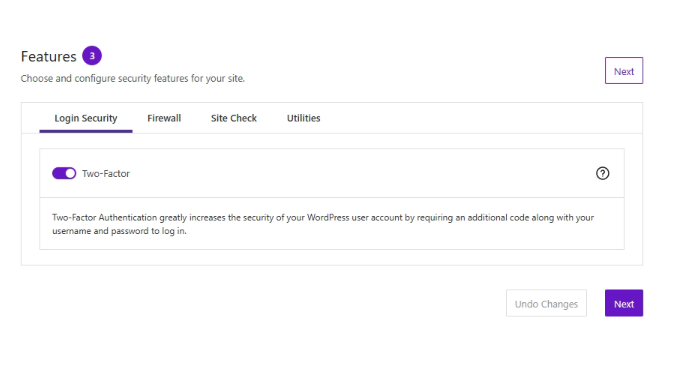Image resolution: width=691 pixels, height=383 pixels.
Task: Click the 'username and password' description line
Action: [119, 231]
